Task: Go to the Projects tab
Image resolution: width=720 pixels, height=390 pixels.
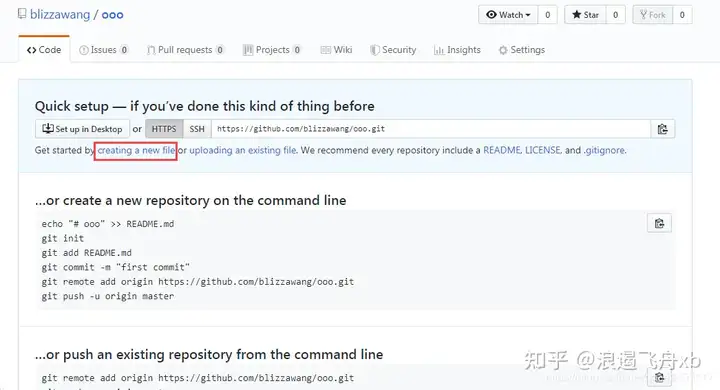Action: 272,50
